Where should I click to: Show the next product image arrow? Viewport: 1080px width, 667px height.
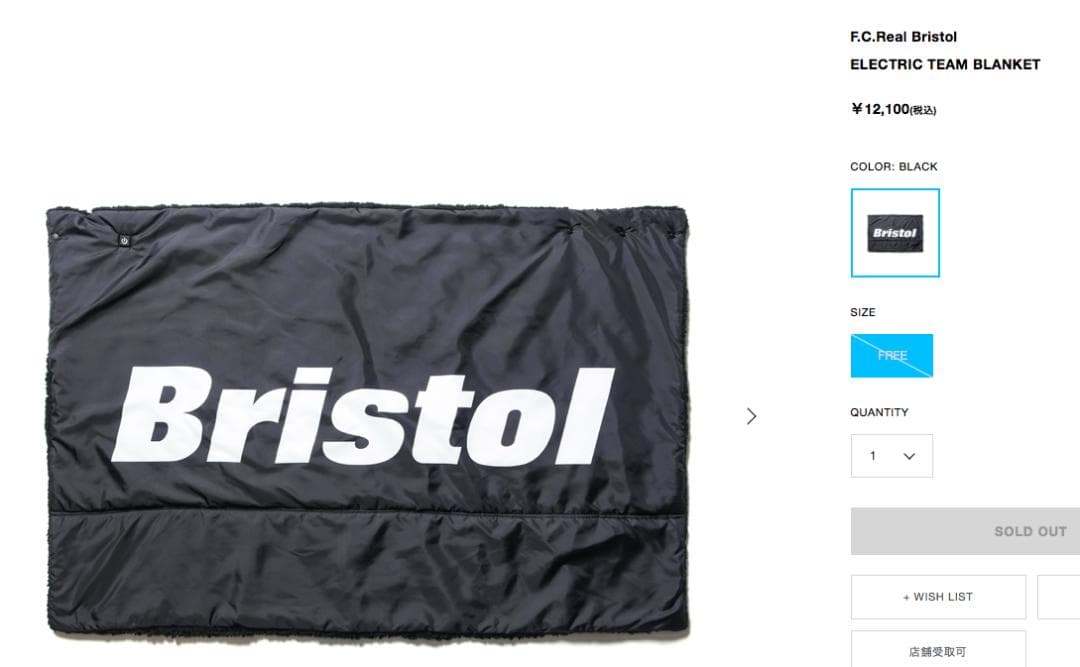(x=751, y=416)
